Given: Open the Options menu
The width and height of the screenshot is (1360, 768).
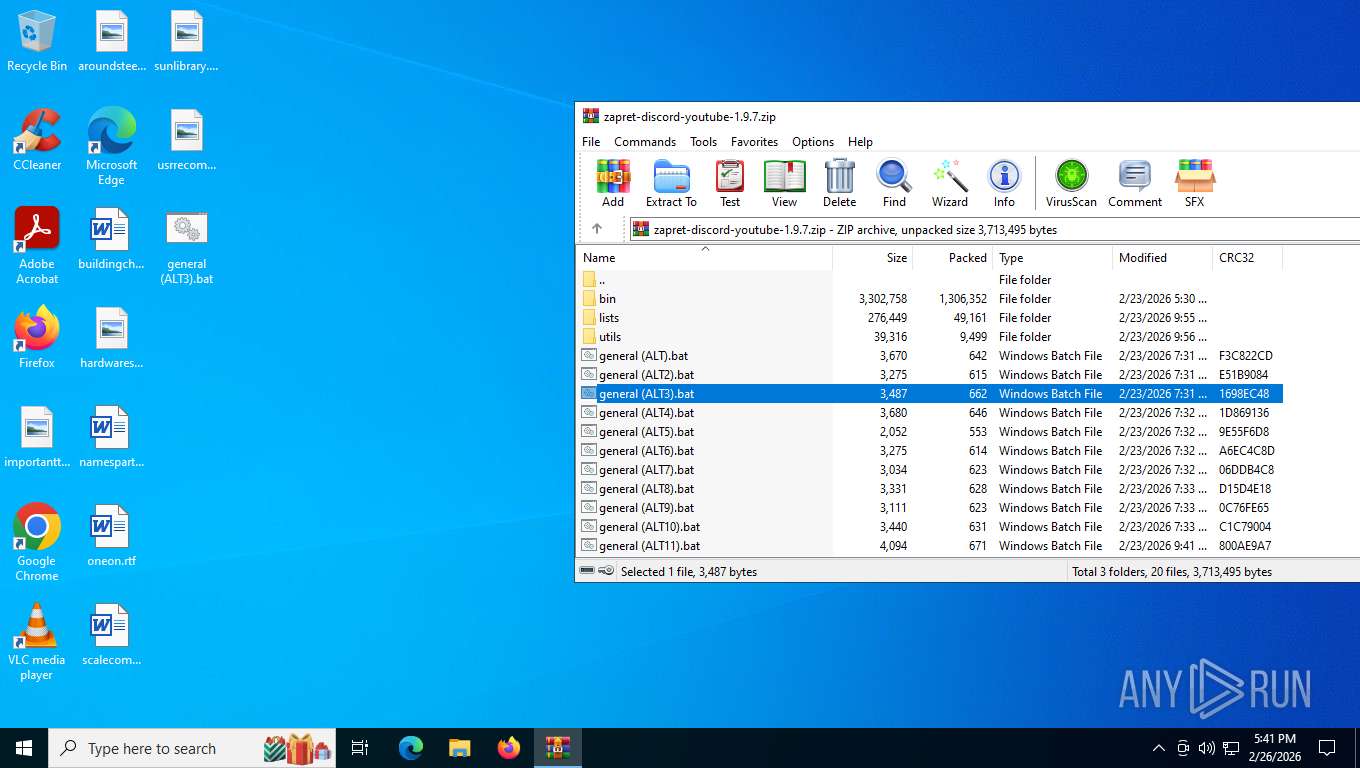Looking at the screenshot, I should [x=813, y=142].
